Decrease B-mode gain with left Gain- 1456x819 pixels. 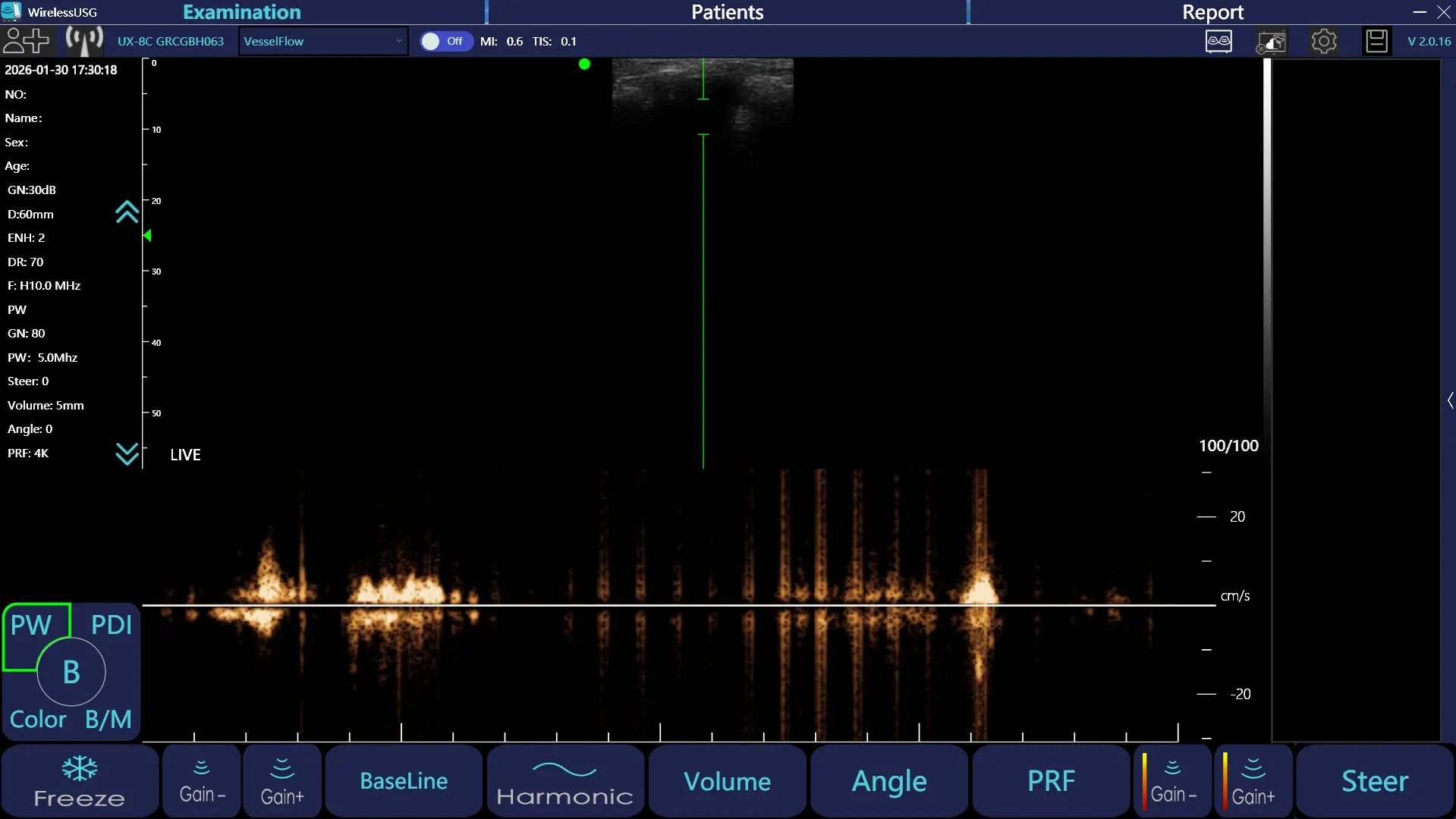click(202, 781)
